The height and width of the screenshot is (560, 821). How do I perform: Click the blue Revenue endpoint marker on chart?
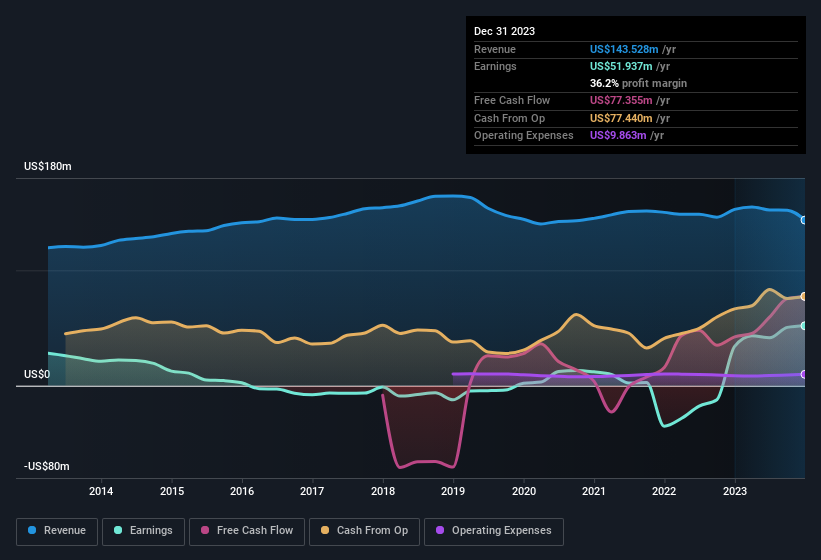pos(804,220)
